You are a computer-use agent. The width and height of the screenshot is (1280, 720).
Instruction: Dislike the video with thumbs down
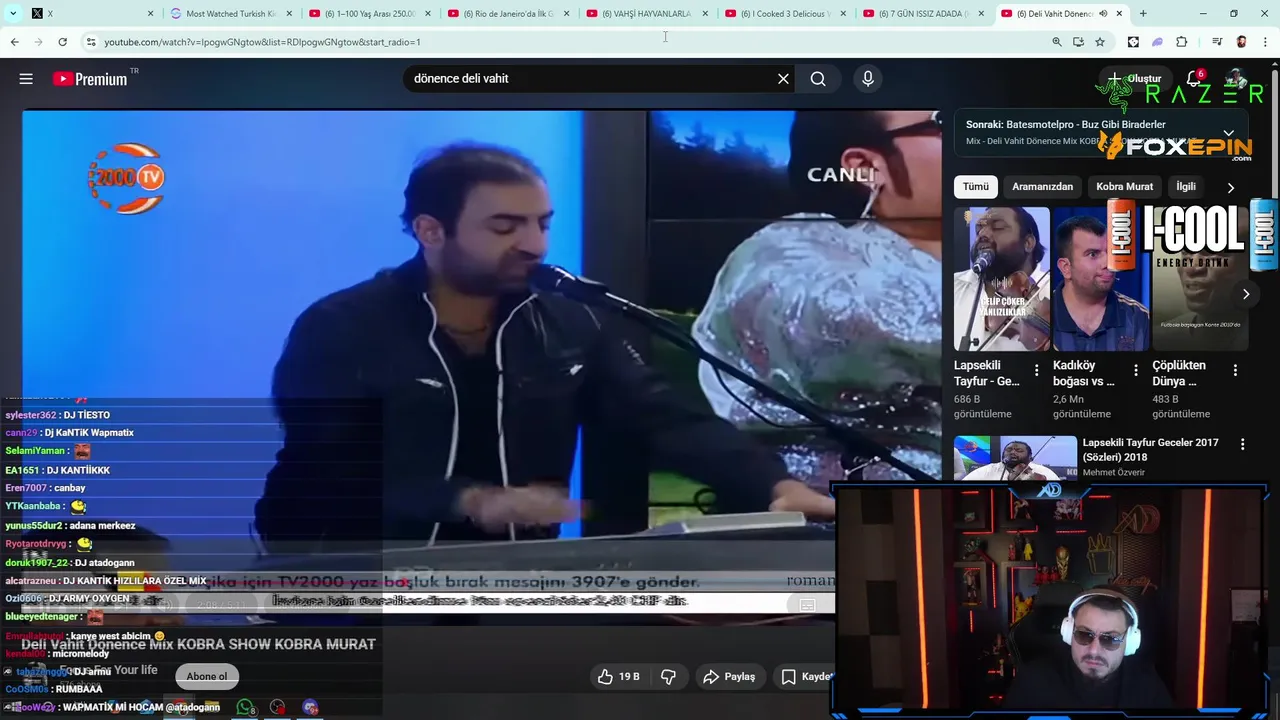pyautogui.click(x=668, y=677)
